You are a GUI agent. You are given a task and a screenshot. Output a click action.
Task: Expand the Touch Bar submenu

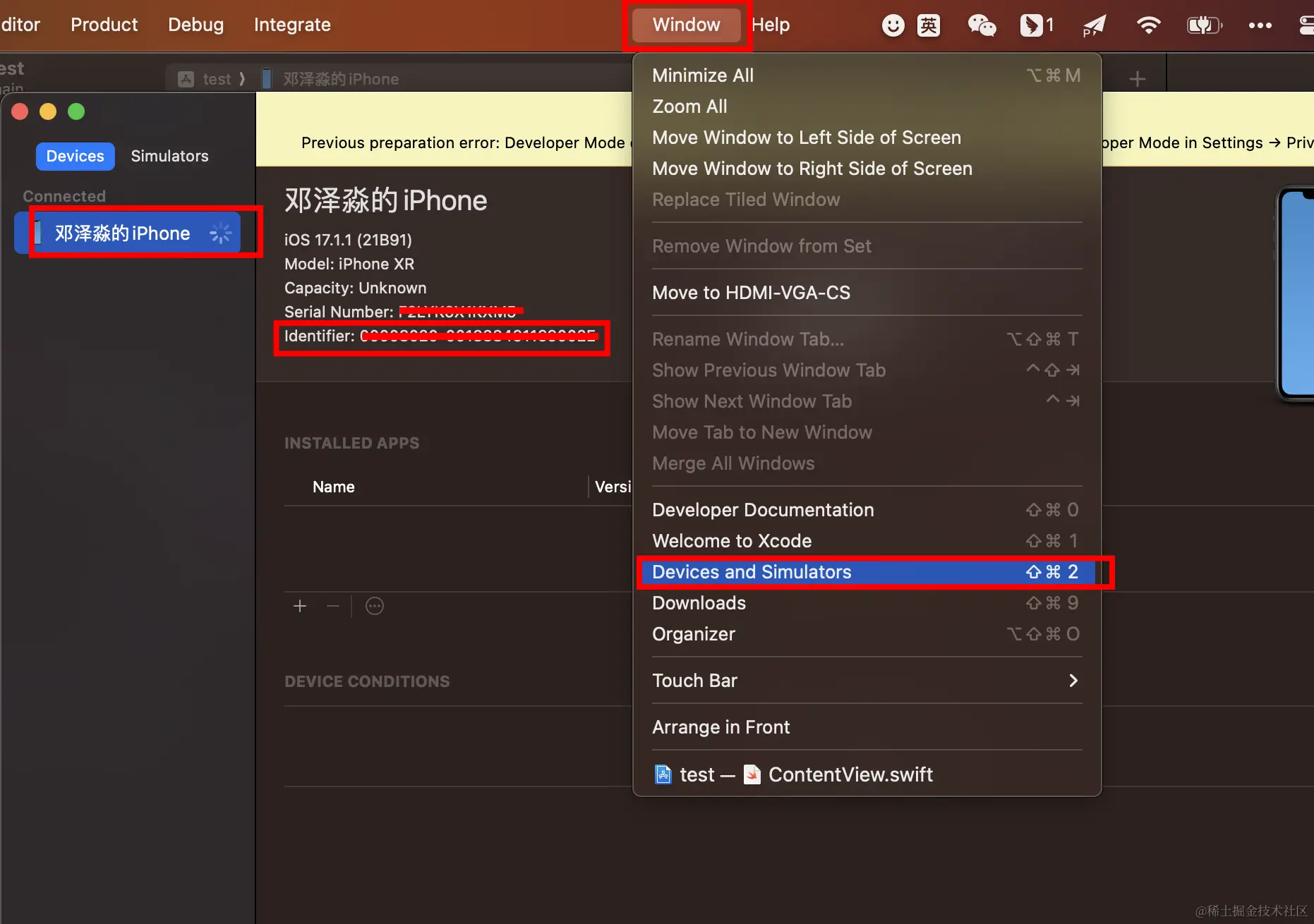867,681
